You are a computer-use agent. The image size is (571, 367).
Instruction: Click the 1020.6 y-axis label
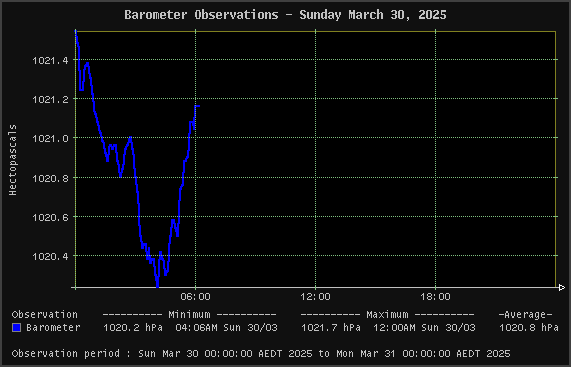tap(50, 217)
